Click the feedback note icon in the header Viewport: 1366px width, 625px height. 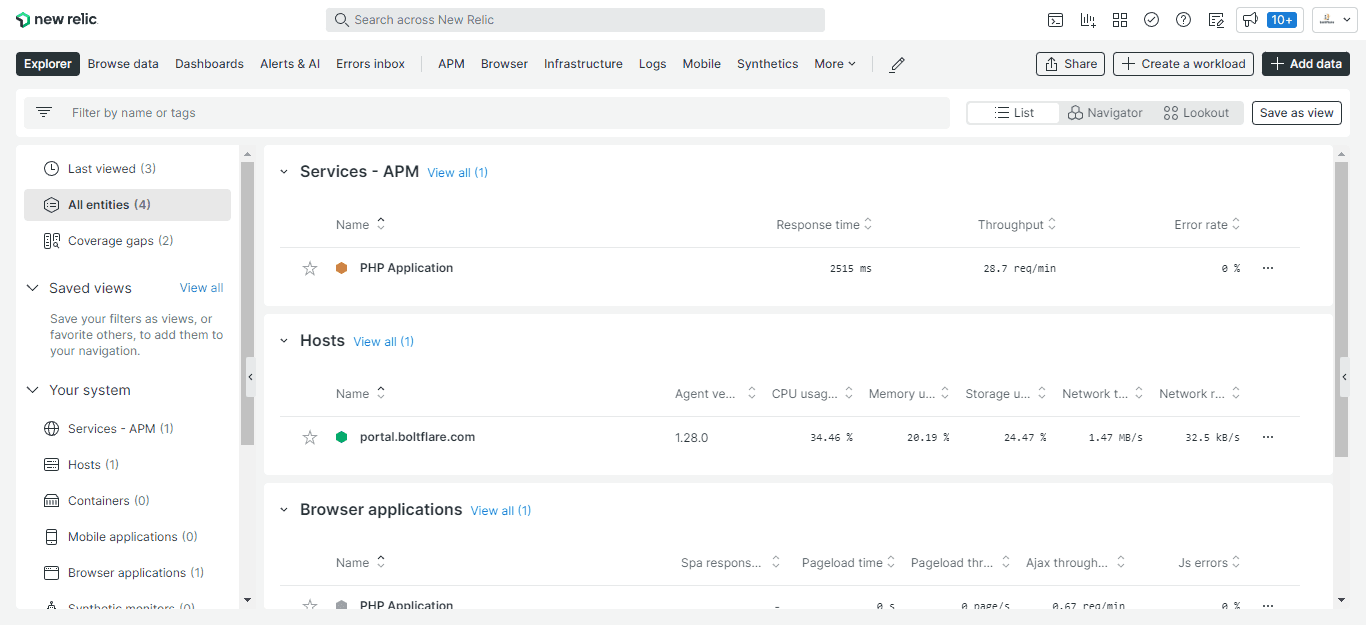click(1216, 20)
